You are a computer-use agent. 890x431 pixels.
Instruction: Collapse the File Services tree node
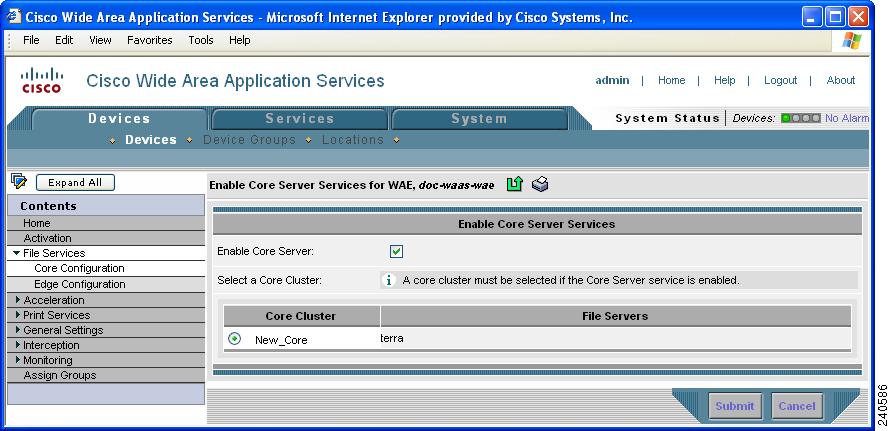(x=16, y=253)
